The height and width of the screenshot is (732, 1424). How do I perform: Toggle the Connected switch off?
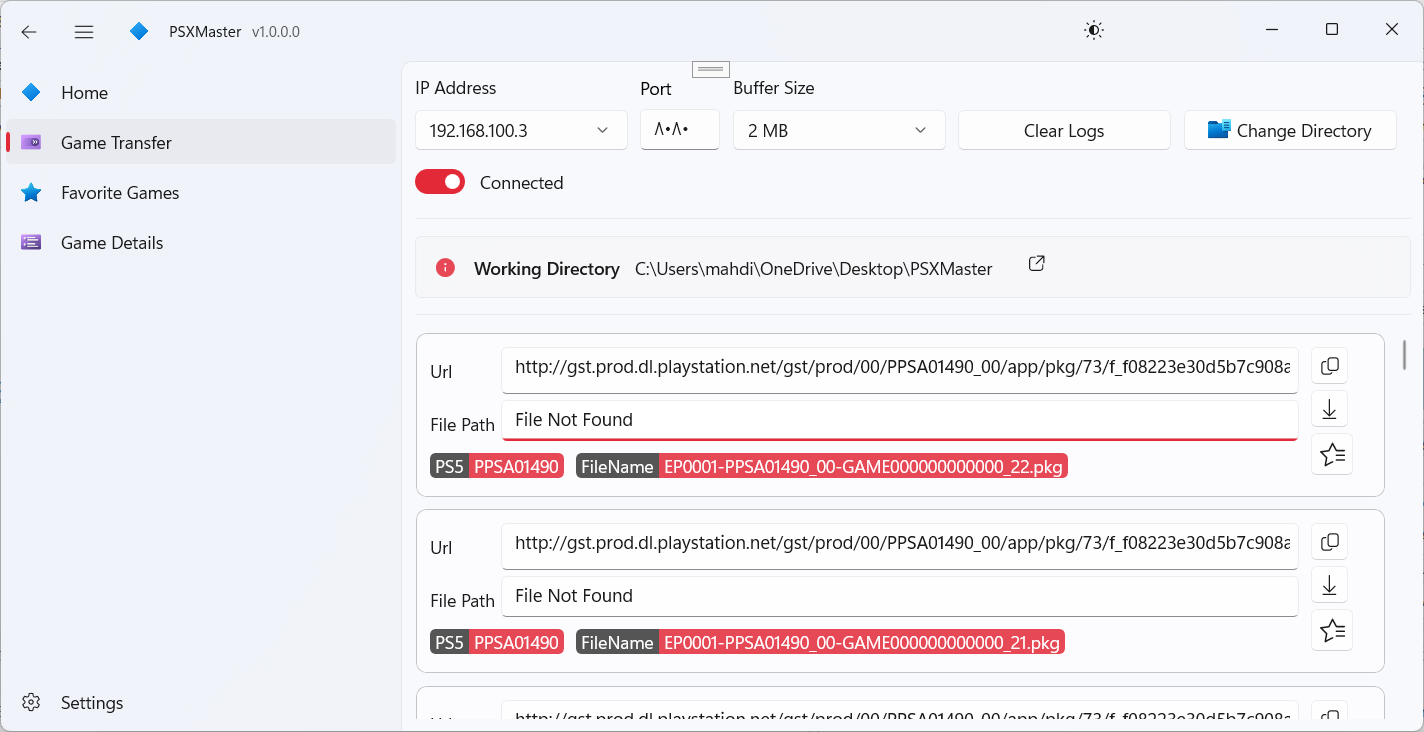[440, 182]
